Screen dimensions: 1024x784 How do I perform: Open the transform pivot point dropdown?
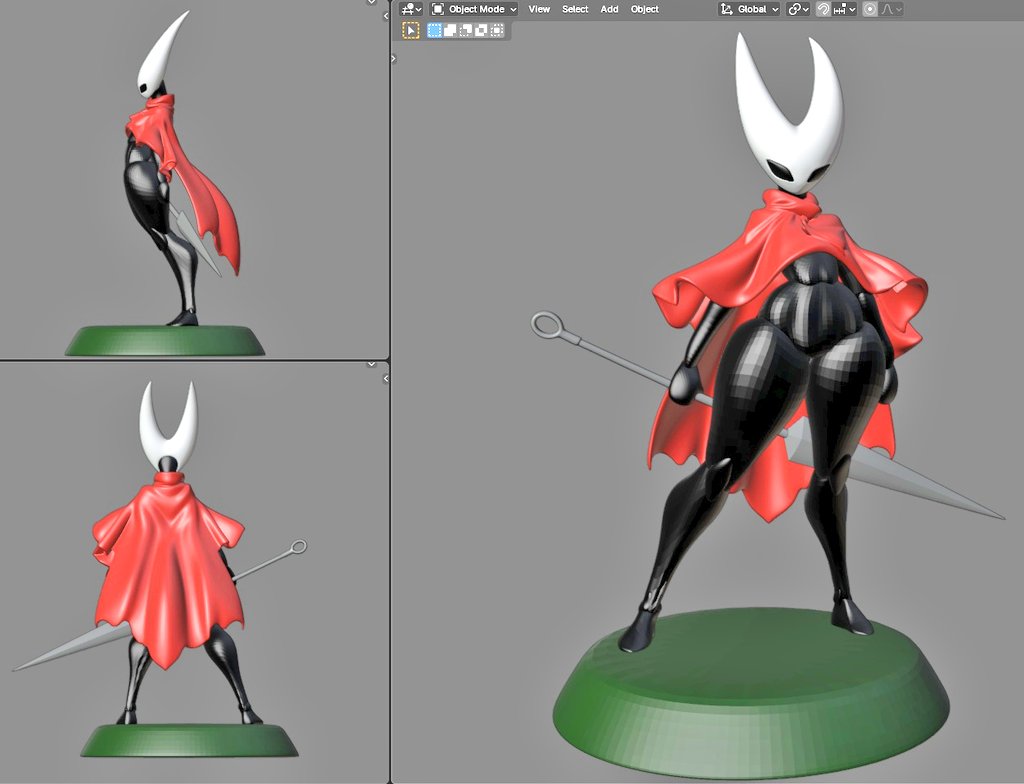[x=798, y=9]
